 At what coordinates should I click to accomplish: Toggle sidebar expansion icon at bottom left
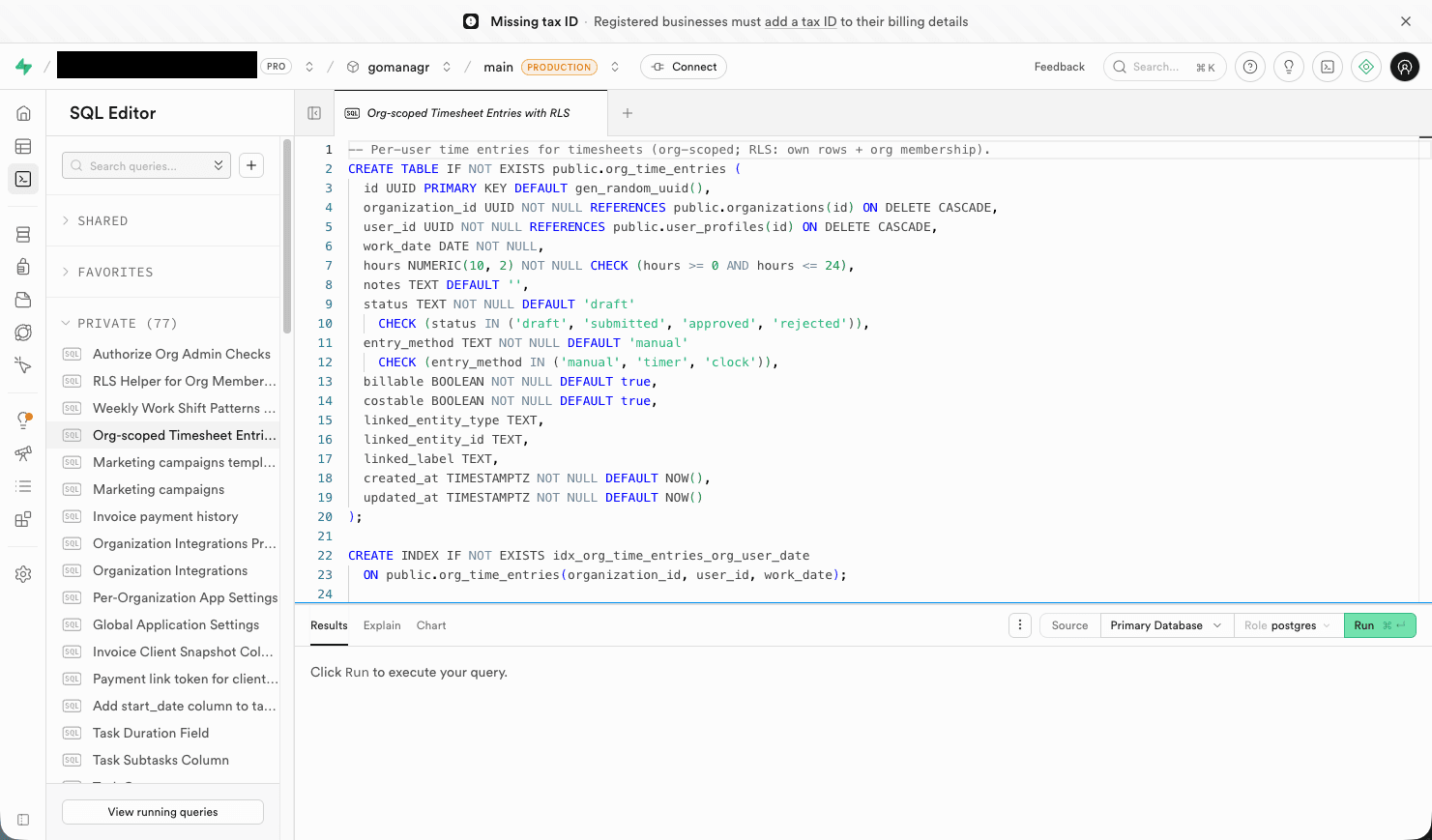click(23, 820)
